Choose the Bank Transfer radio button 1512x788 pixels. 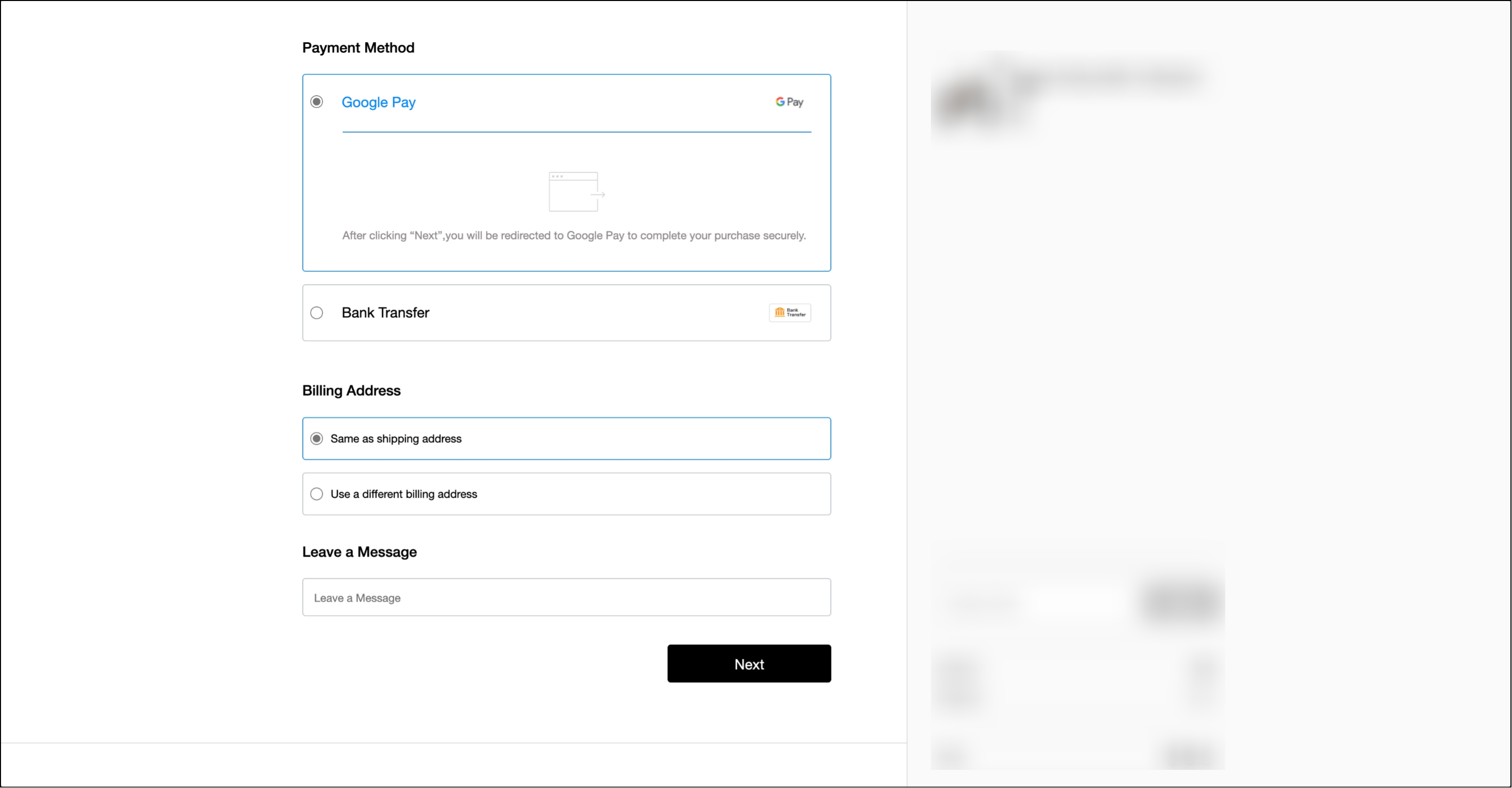317,313
